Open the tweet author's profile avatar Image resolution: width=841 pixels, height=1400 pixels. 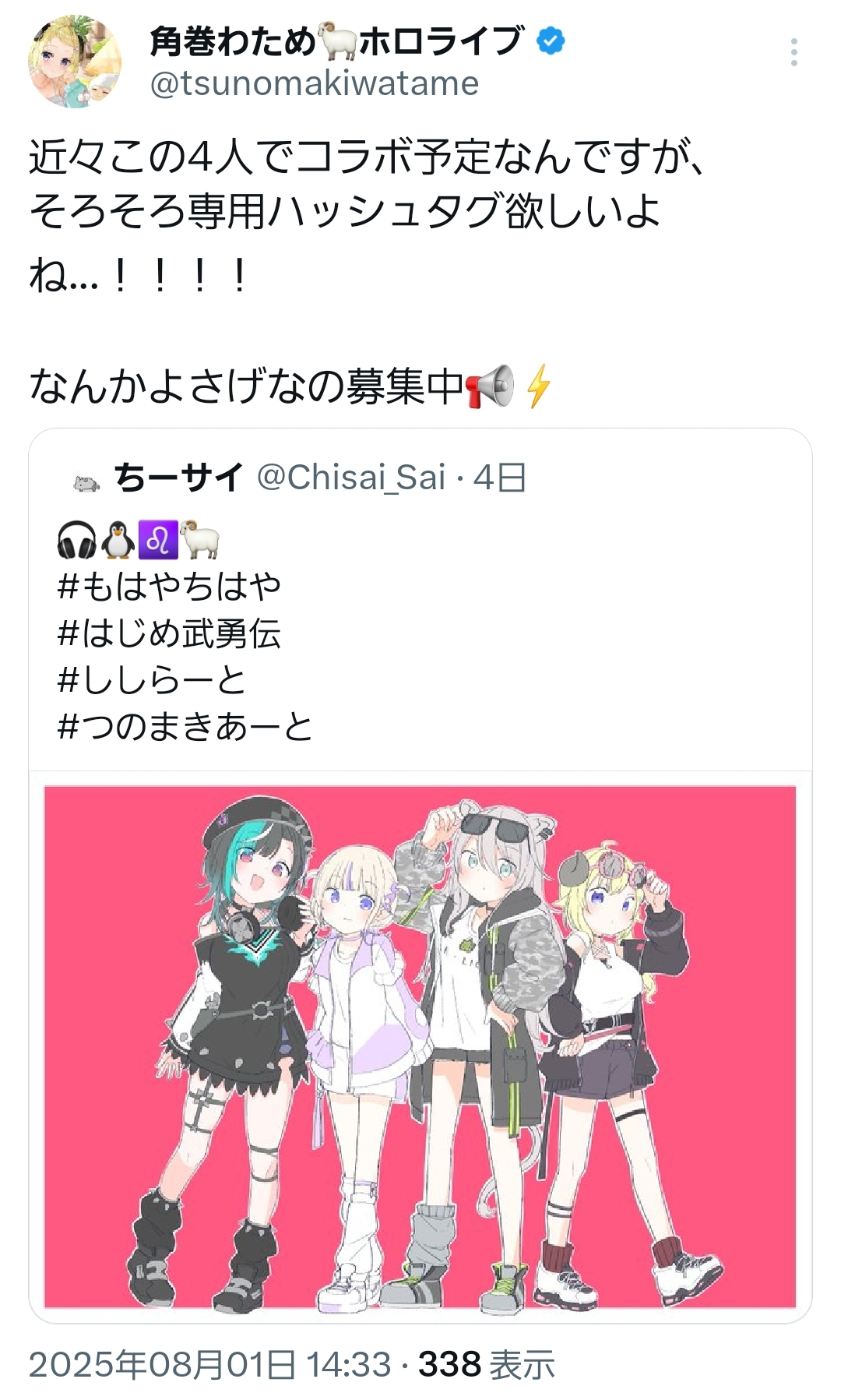click(75, 61)
